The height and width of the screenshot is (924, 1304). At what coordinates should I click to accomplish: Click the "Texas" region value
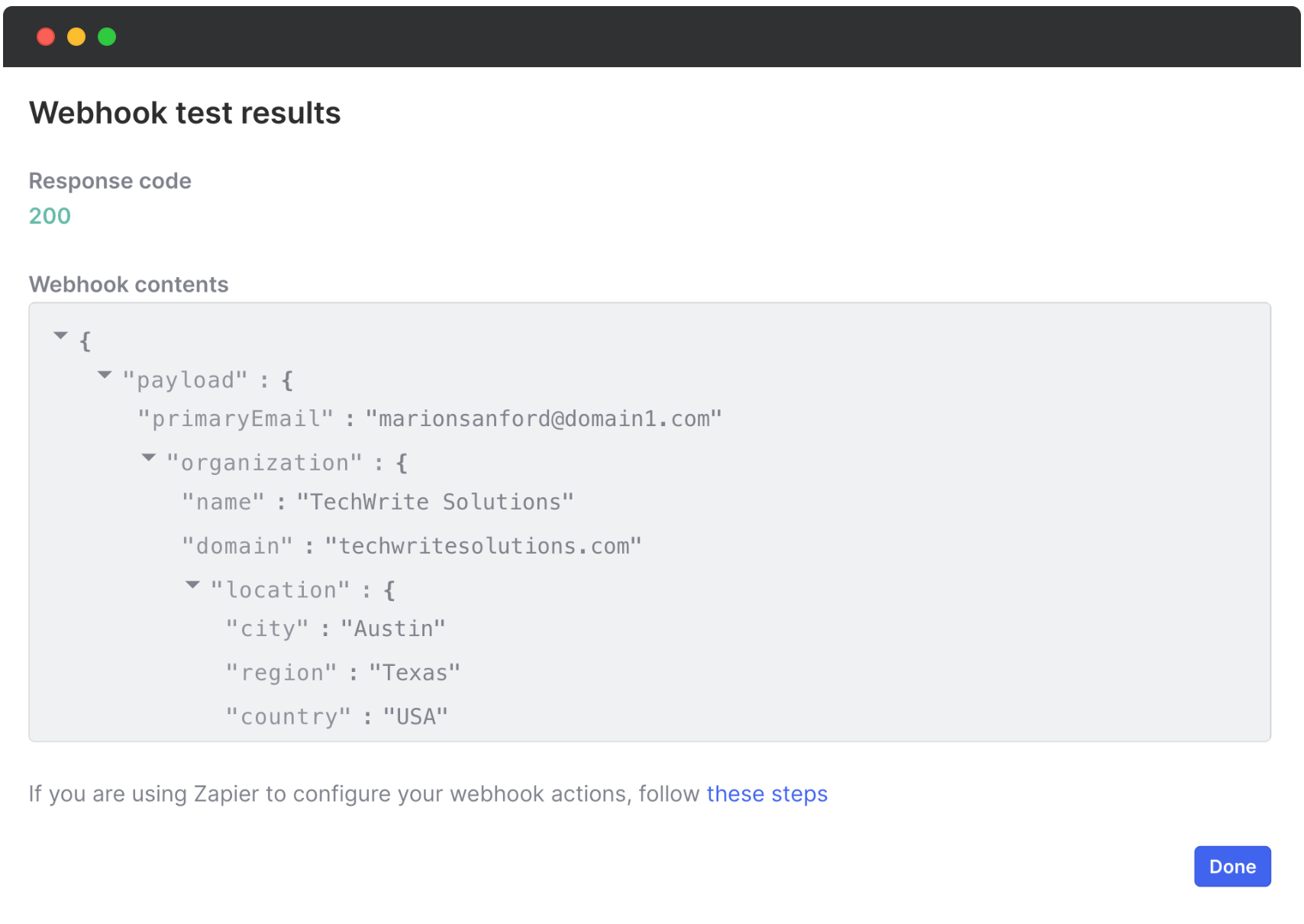tap(415, 673)
